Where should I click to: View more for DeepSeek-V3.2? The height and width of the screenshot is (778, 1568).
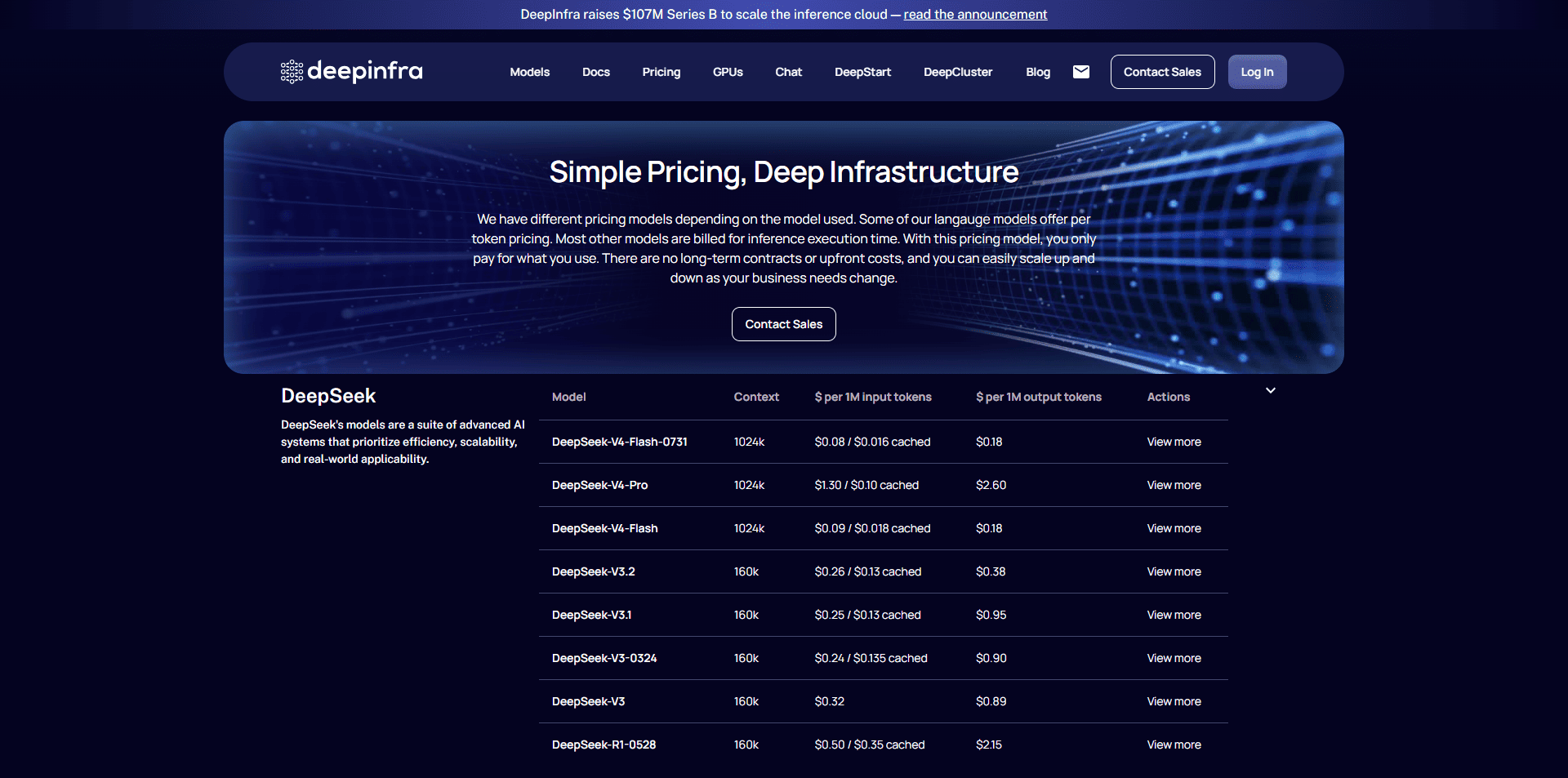pos(1174,571)
